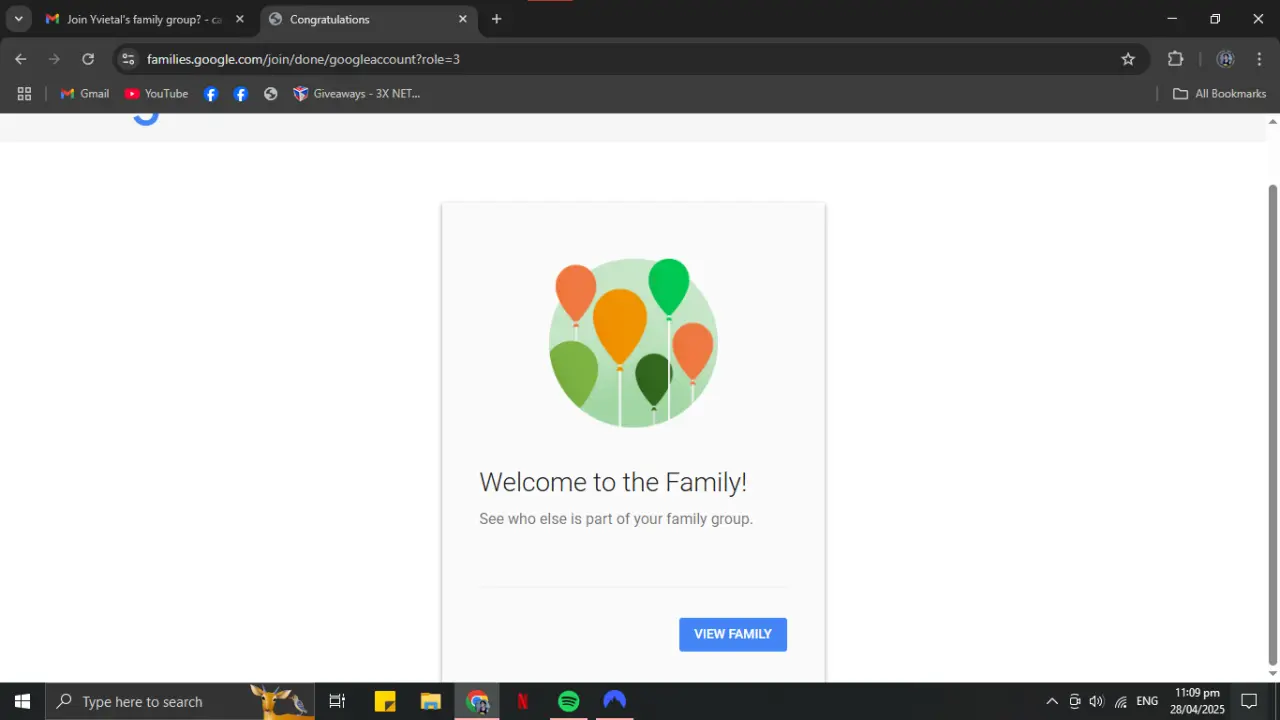Image resolution: width=1280 pixels, height=720 pixels.
Task: Open the apps grid in bookmarks bar
Action: point(24,93)
